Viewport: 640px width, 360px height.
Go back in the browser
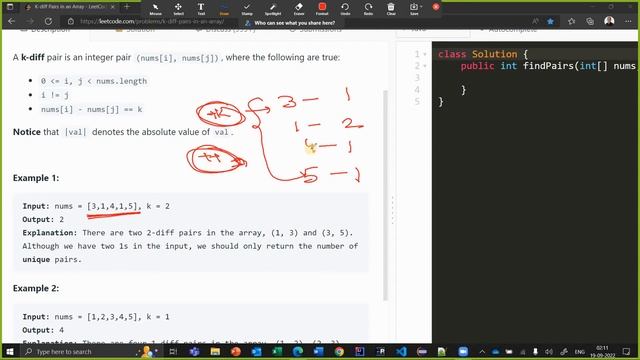(11, 21)
